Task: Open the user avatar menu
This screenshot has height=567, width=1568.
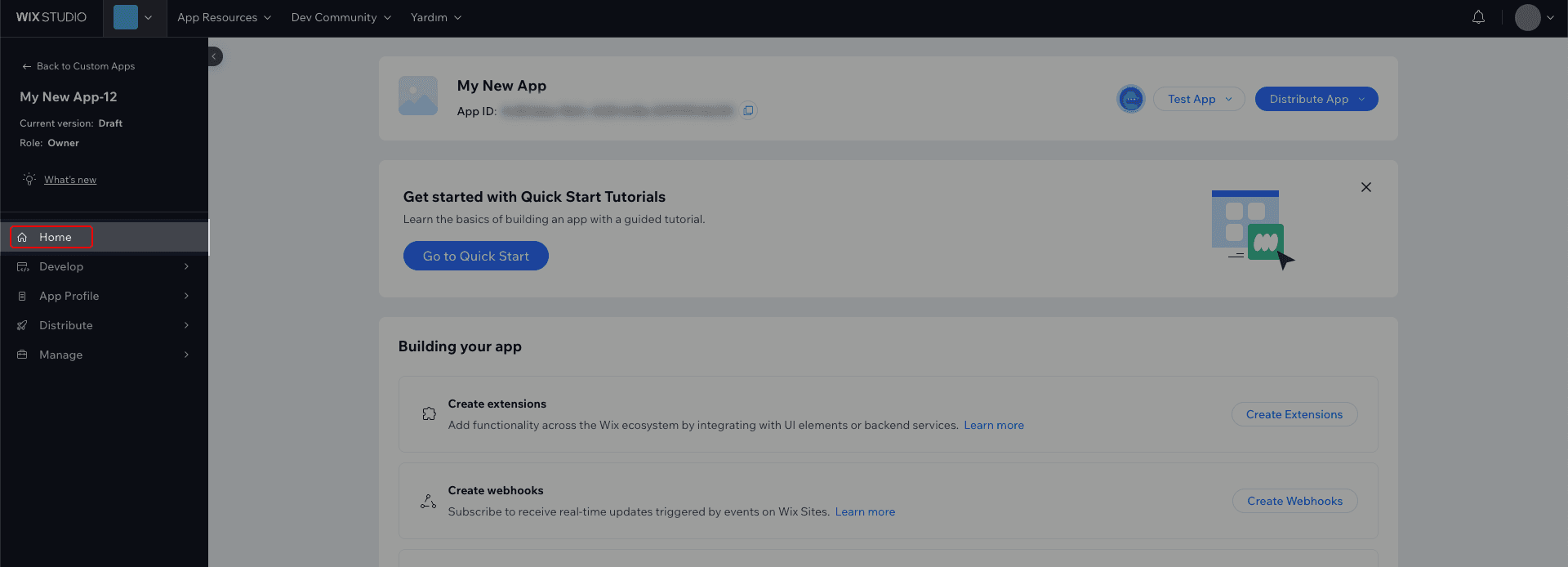Action: [x=1527, y=17]
